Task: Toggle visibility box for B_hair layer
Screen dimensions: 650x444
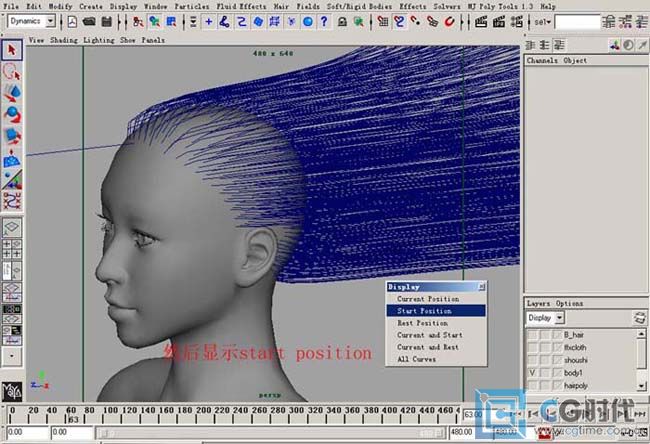Action: pyautogui.click(x=533, y=333)
